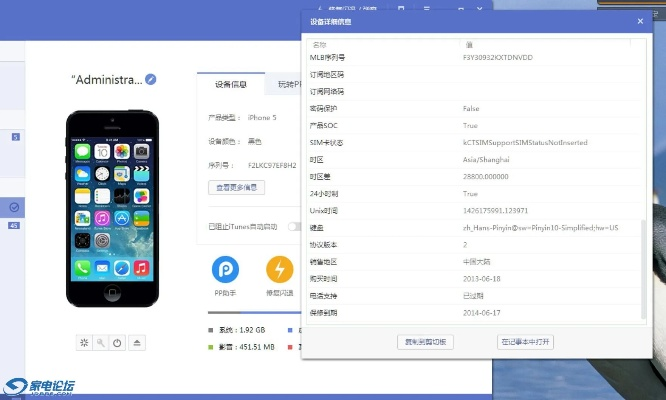Click the edit device name pencil icon
The height and width of the screenshot is (400, 666).
pos(151,79)
